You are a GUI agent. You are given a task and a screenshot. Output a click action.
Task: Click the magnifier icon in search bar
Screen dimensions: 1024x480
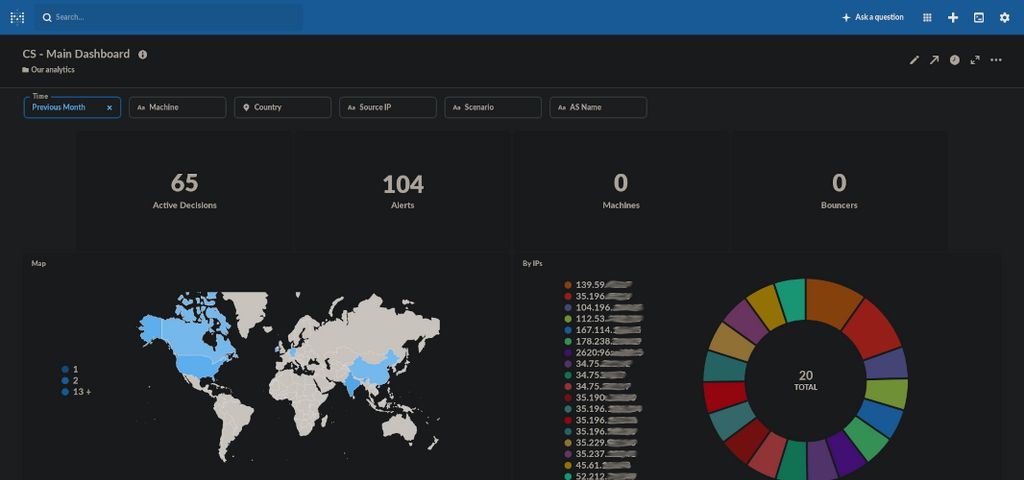(x=47, y=18)
